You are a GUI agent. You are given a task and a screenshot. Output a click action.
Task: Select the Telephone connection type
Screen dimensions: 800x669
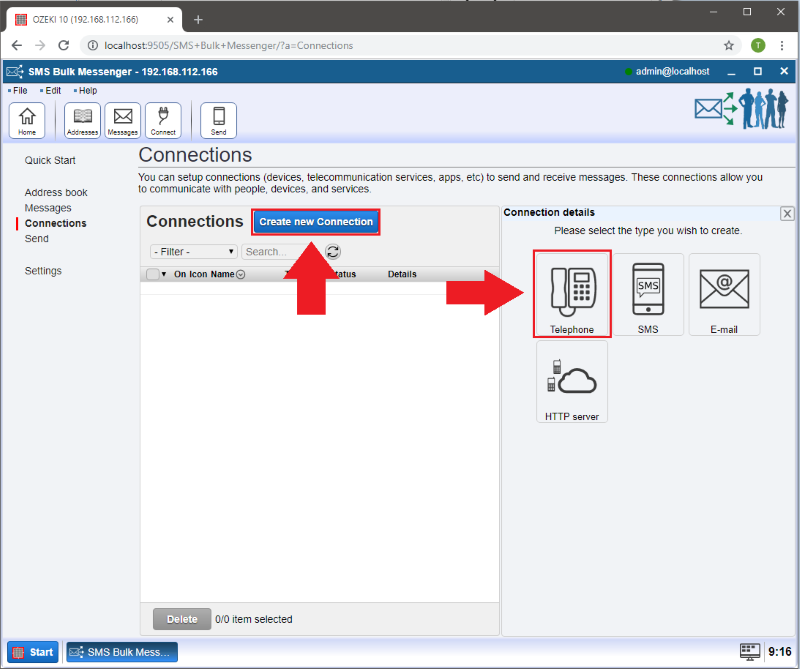572,294
